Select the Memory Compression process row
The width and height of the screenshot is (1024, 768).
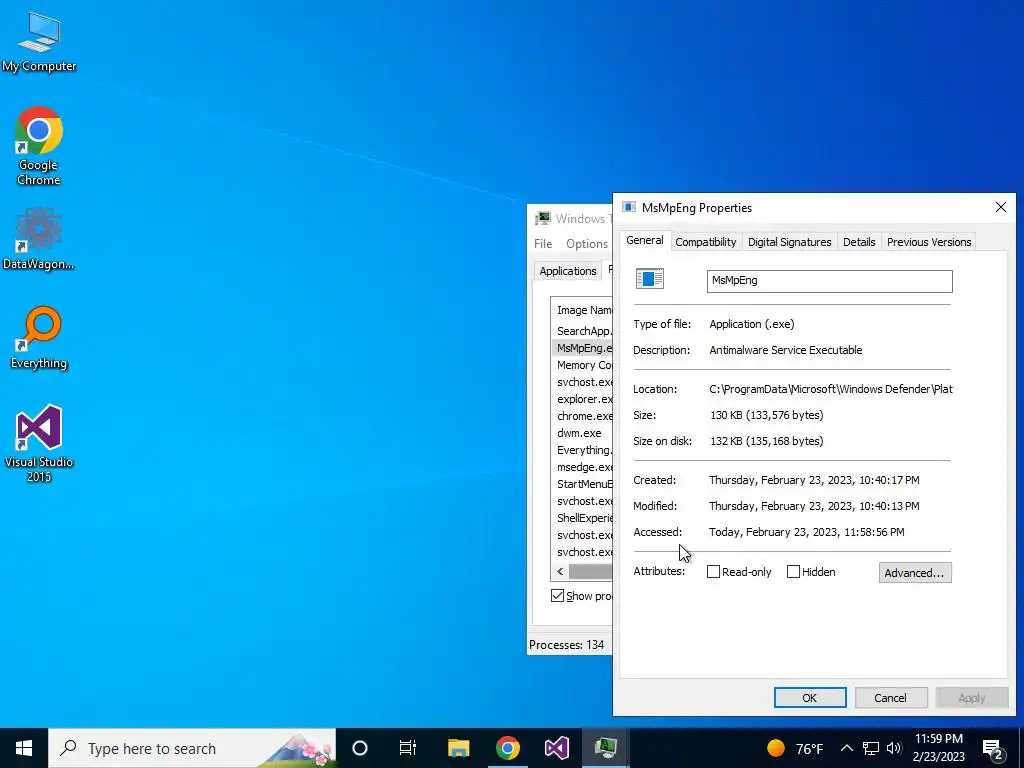pos(584,365)
